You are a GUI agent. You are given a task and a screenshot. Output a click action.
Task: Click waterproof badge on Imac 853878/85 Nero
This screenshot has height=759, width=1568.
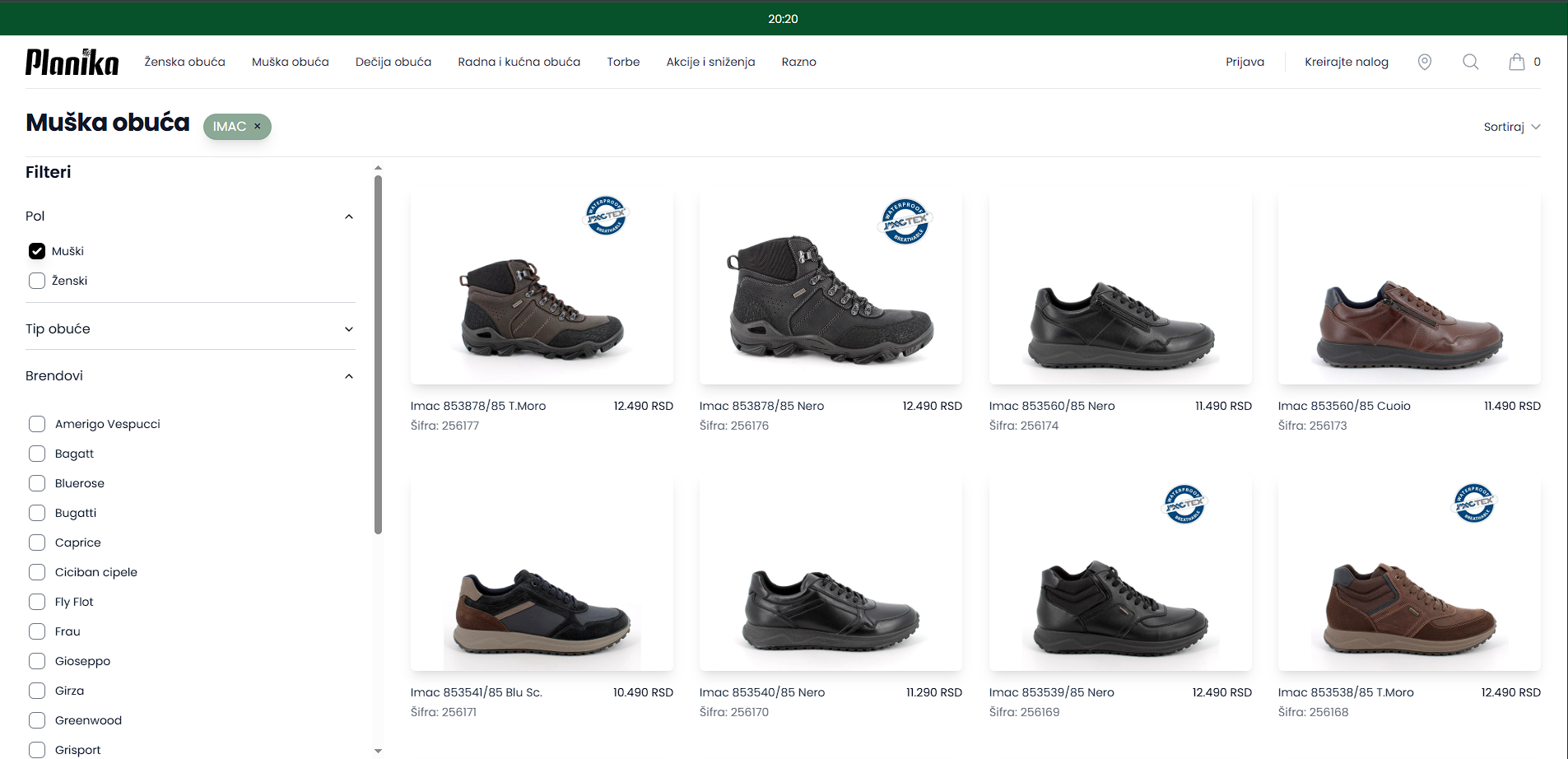[x=905, y=221]
